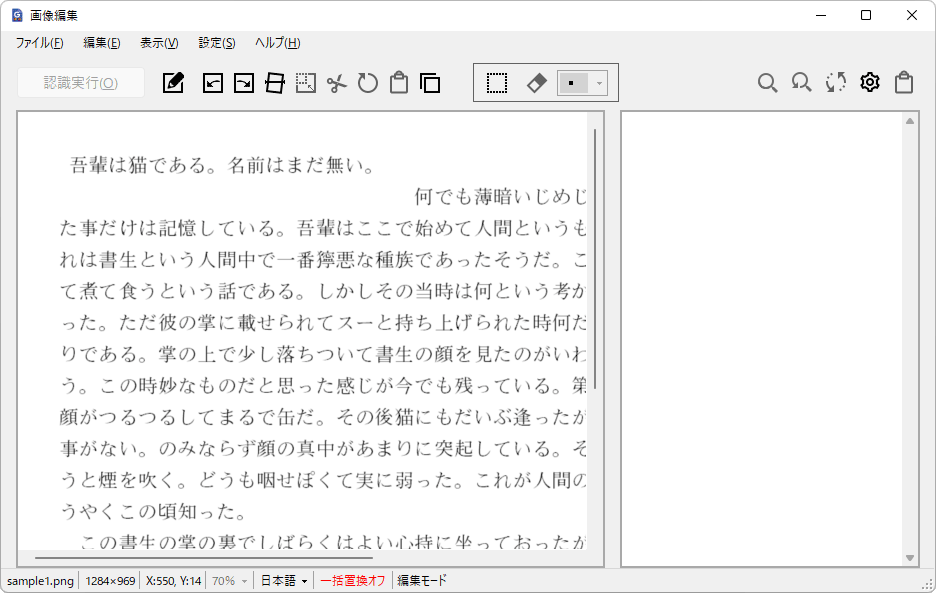Click the magnifier search icon
936x593 pixels.
pos(767,82)
